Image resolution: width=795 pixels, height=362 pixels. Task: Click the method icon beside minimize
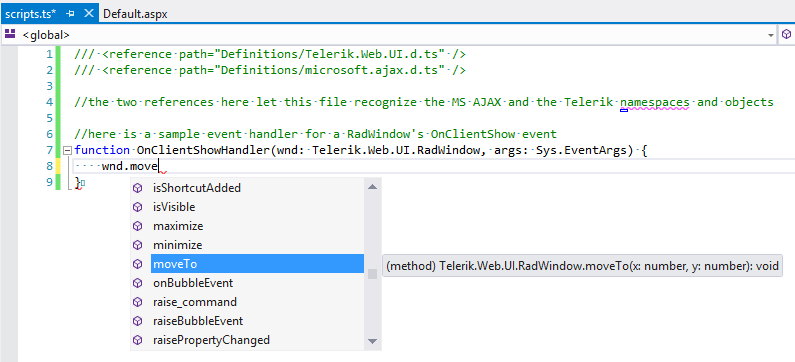(137, 245)
